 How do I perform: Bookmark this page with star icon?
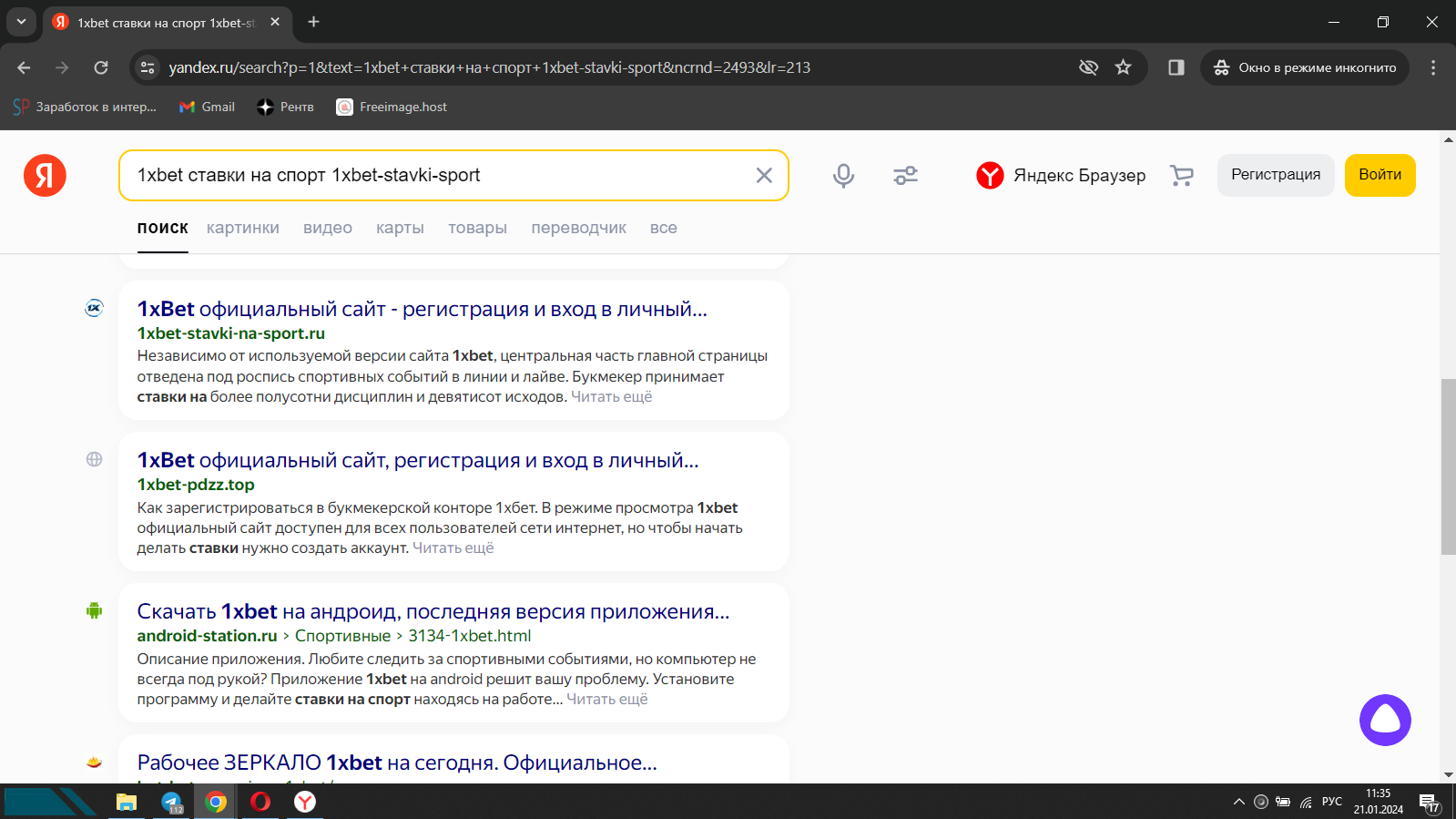click(x=1123, y=67)
